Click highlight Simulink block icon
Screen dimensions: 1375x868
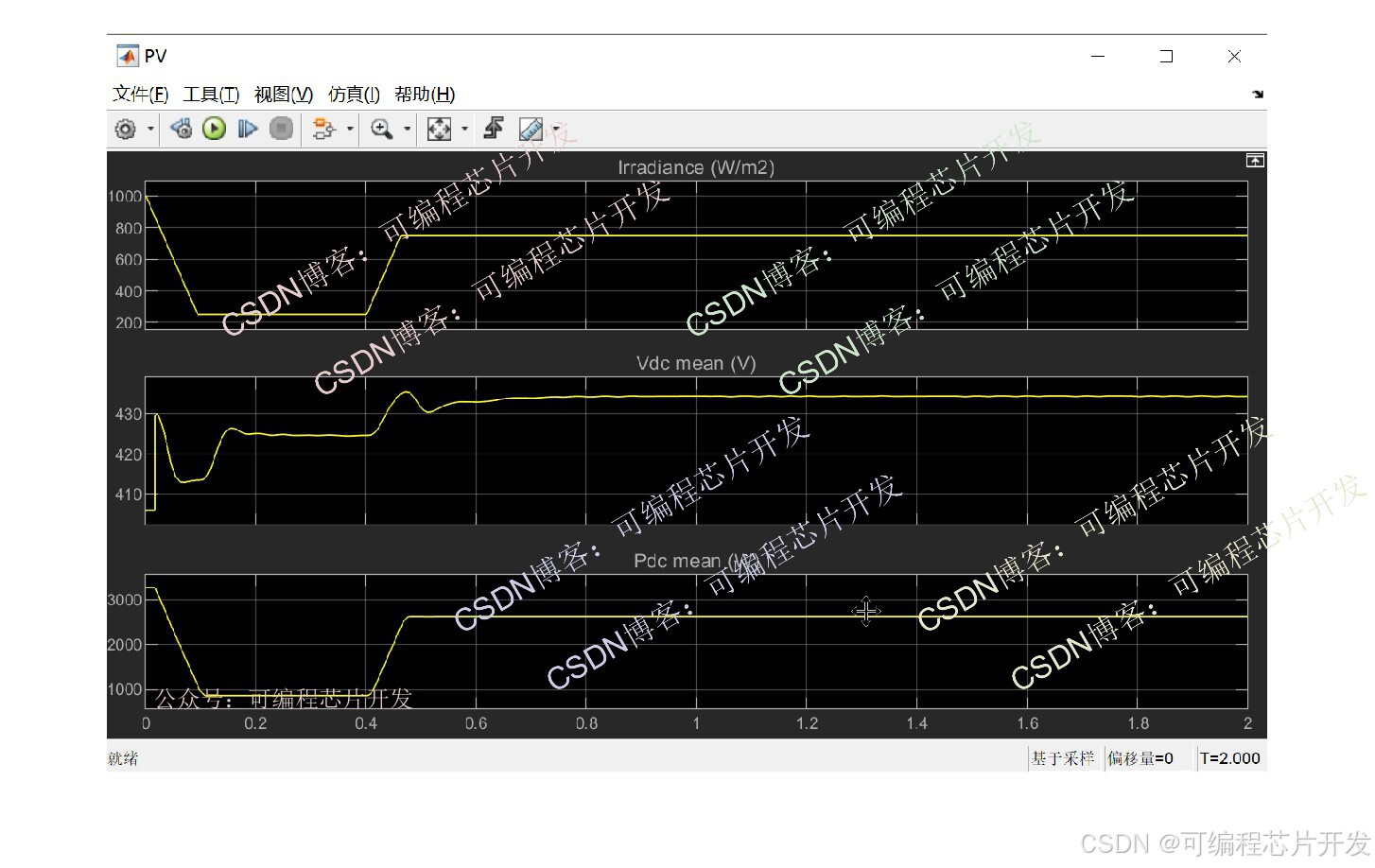click(323, 129)
